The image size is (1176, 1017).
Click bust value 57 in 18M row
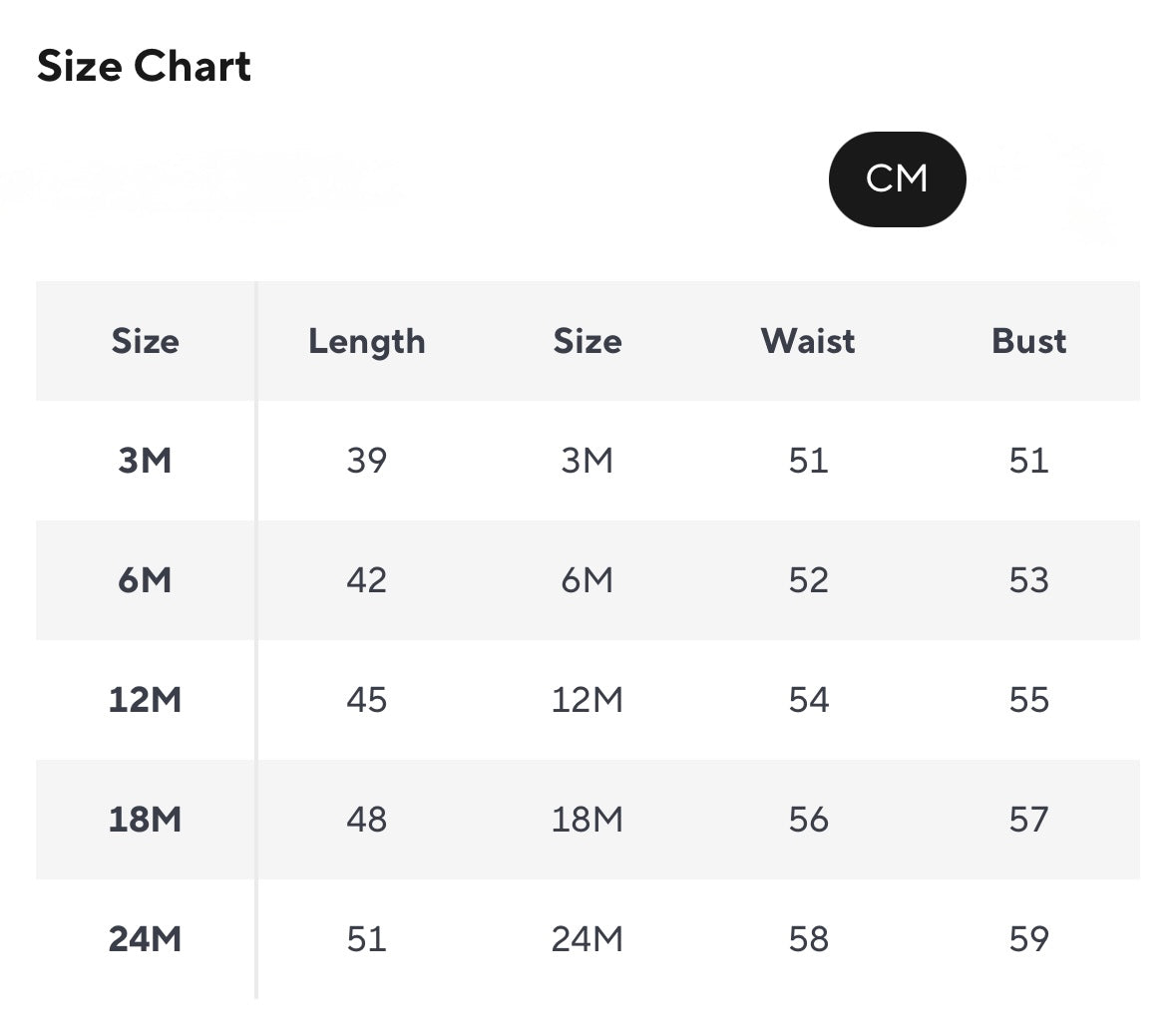click(x=1028, y=820)
